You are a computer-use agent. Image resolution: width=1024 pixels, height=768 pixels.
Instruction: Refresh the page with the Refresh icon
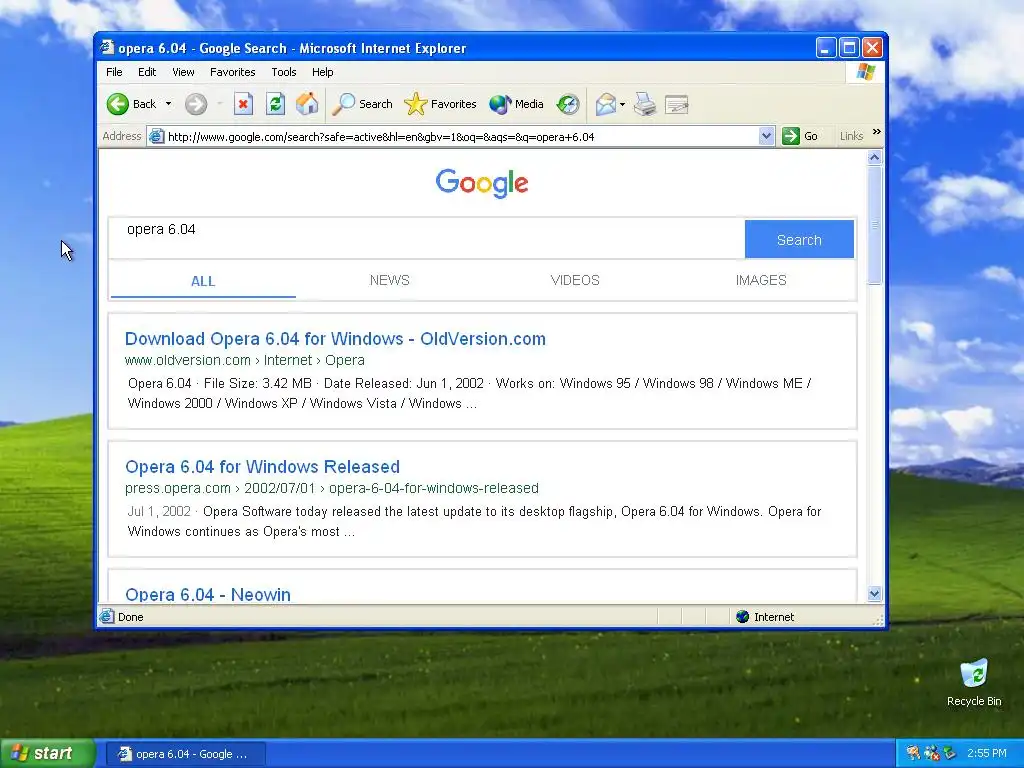click(x=276, y=104)
